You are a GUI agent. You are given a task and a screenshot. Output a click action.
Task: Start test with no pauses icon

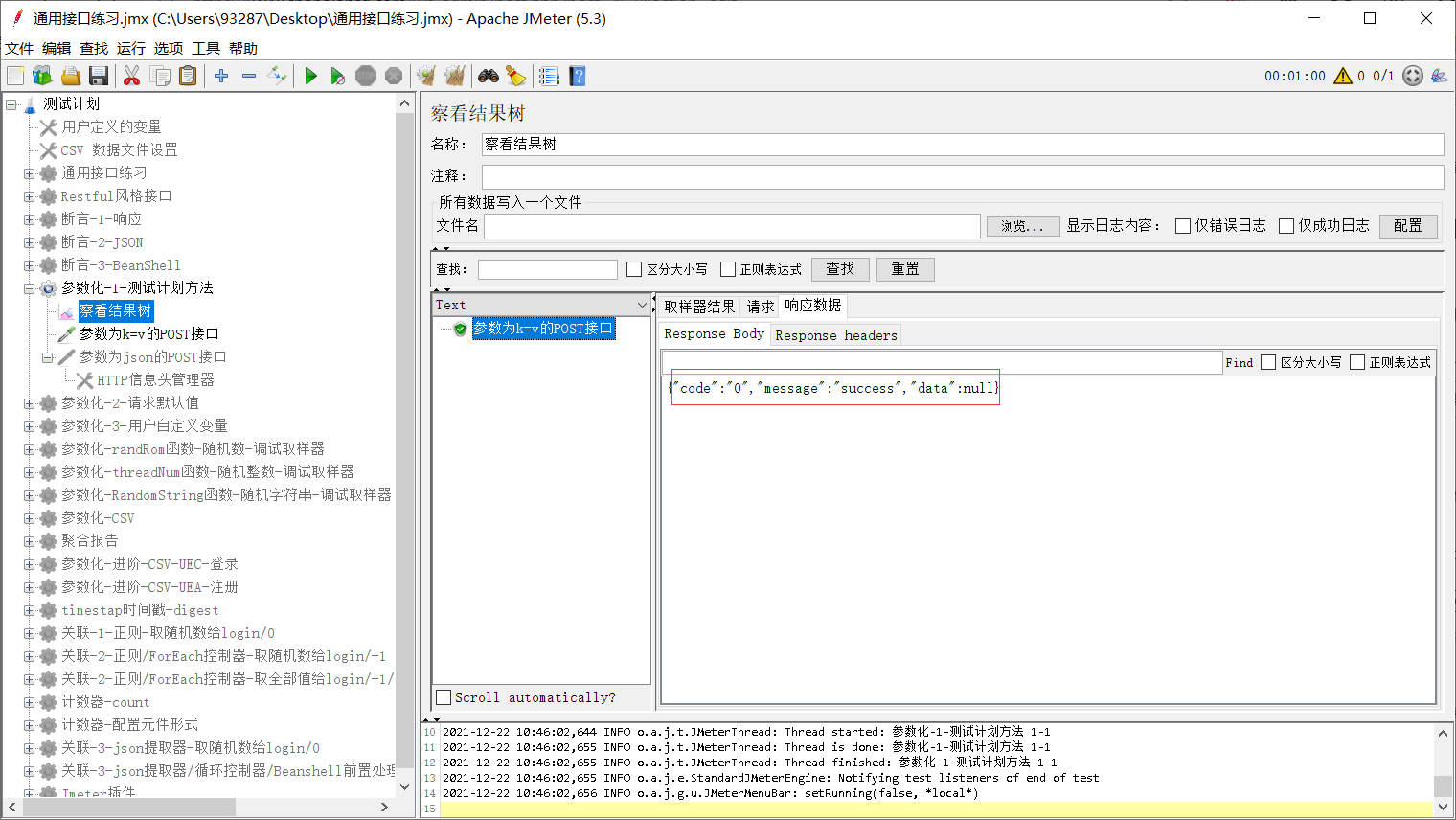tap(338, 76)
